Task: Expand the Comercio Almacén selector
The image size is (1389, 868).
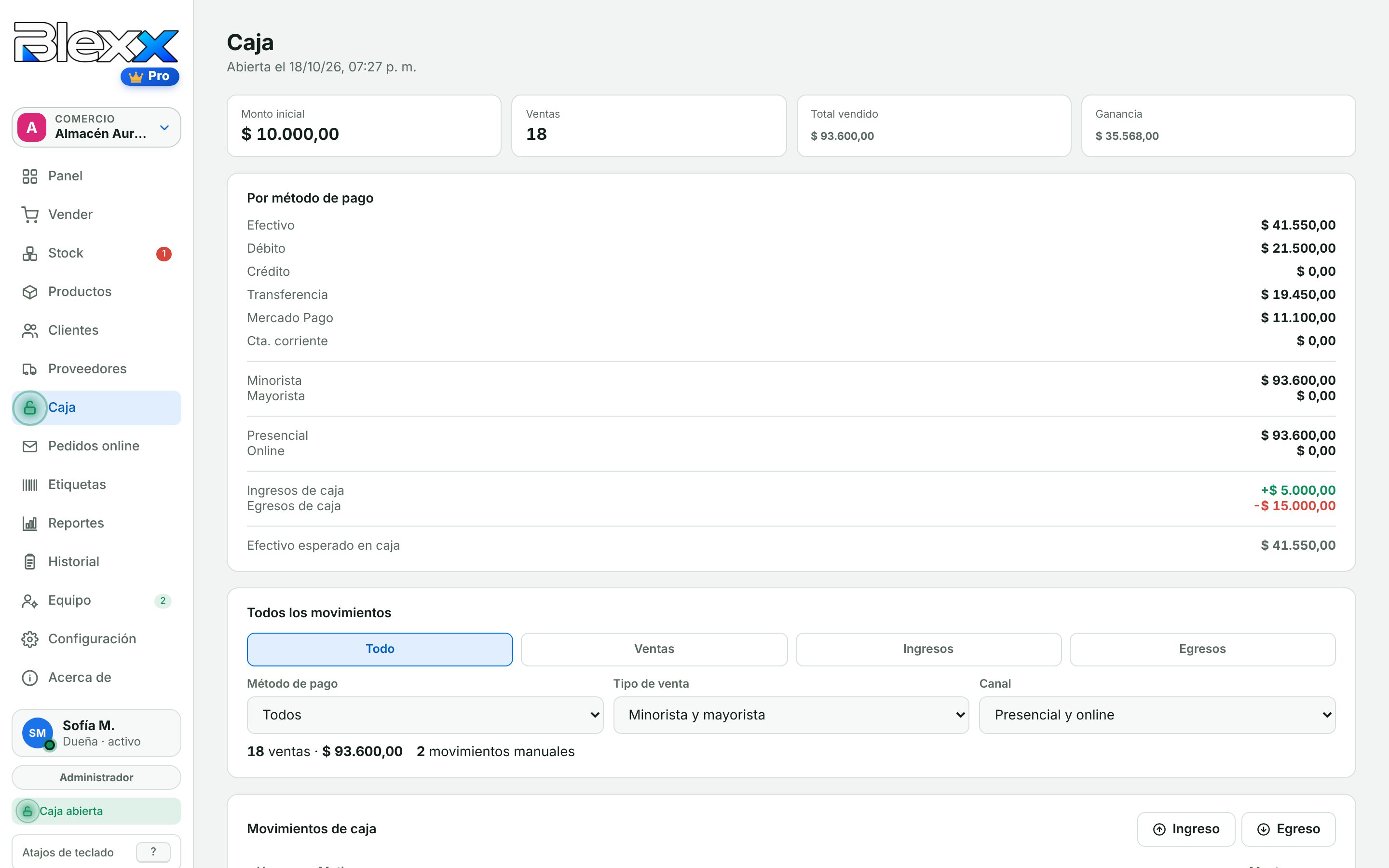Action: click(x=96, y=127)
